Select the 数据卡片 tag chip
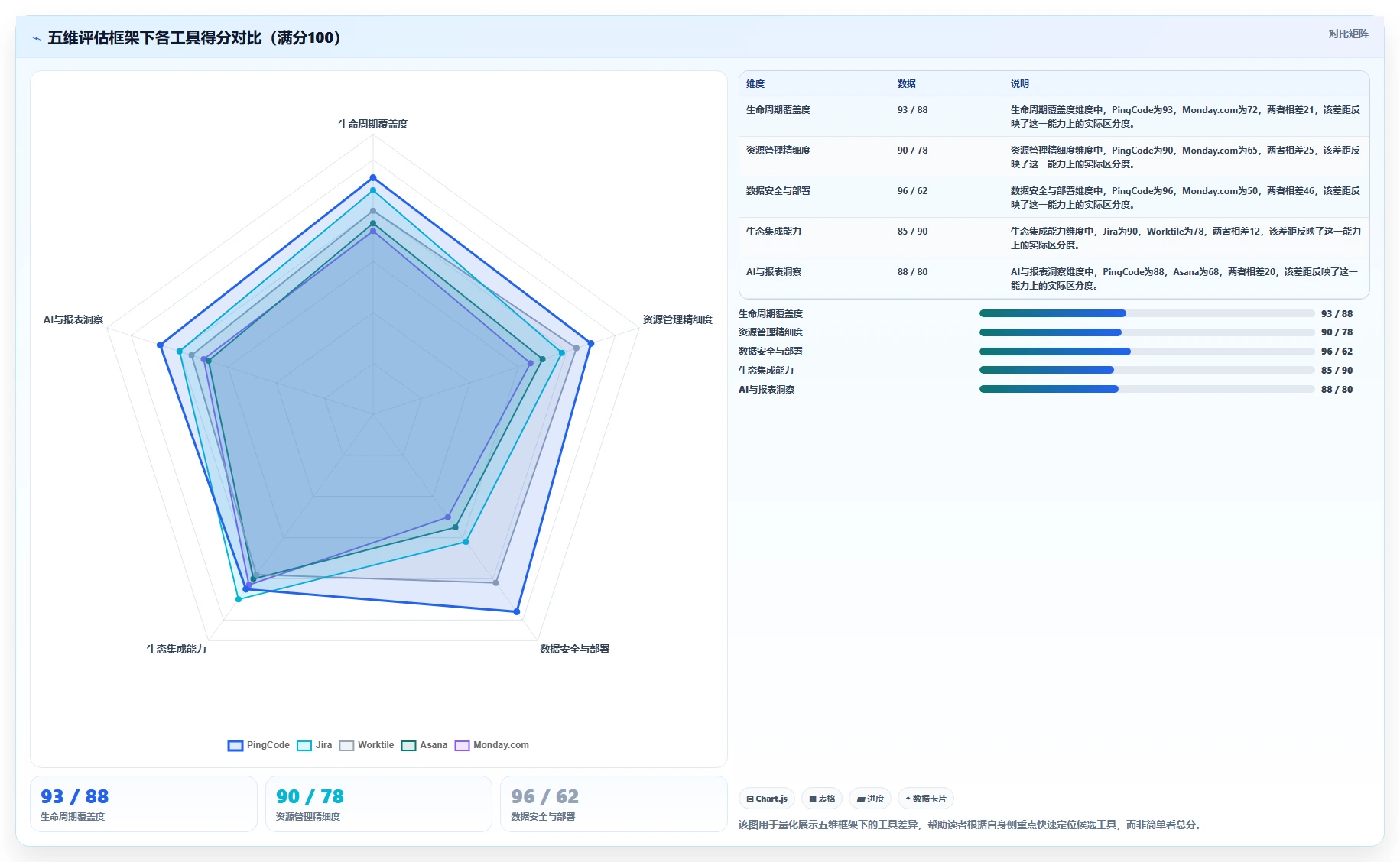Viewport: 1400px width, 862px height. pyautogui.click(x=926, y=799)
